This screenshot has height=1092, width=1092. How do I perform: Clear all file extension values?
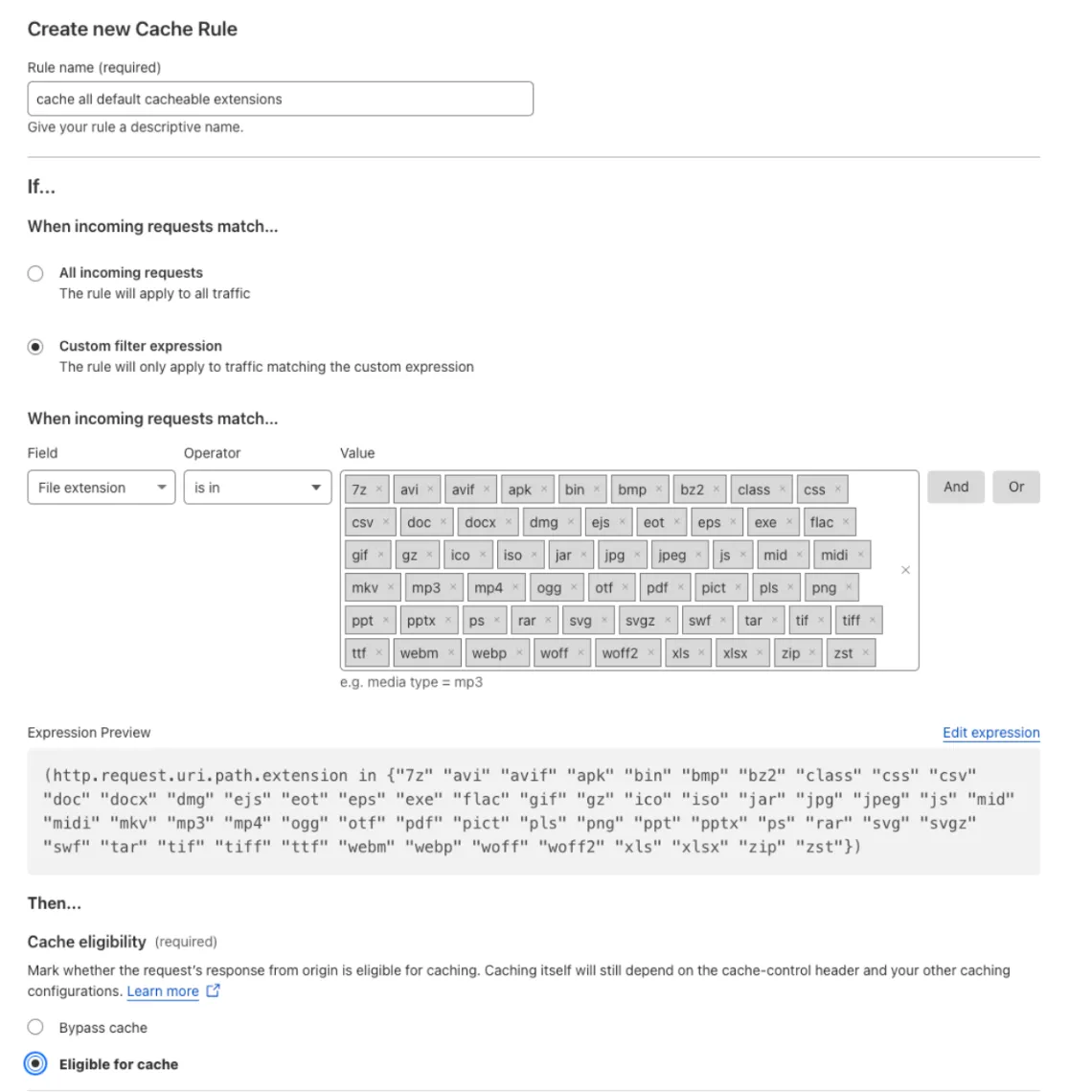pos(905,569)
